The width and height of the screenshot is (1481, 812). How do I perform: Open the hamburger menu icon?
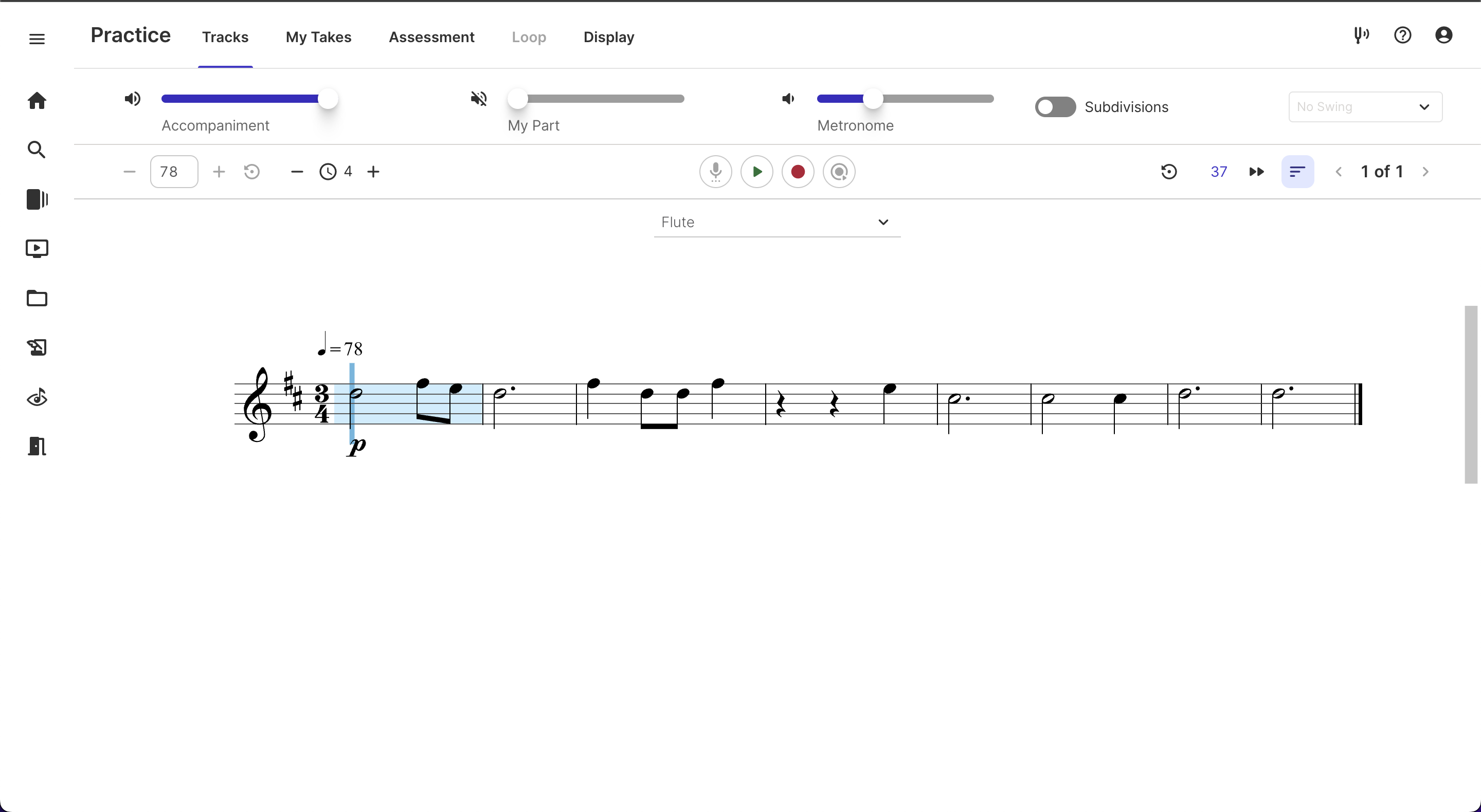pos(37,39)
